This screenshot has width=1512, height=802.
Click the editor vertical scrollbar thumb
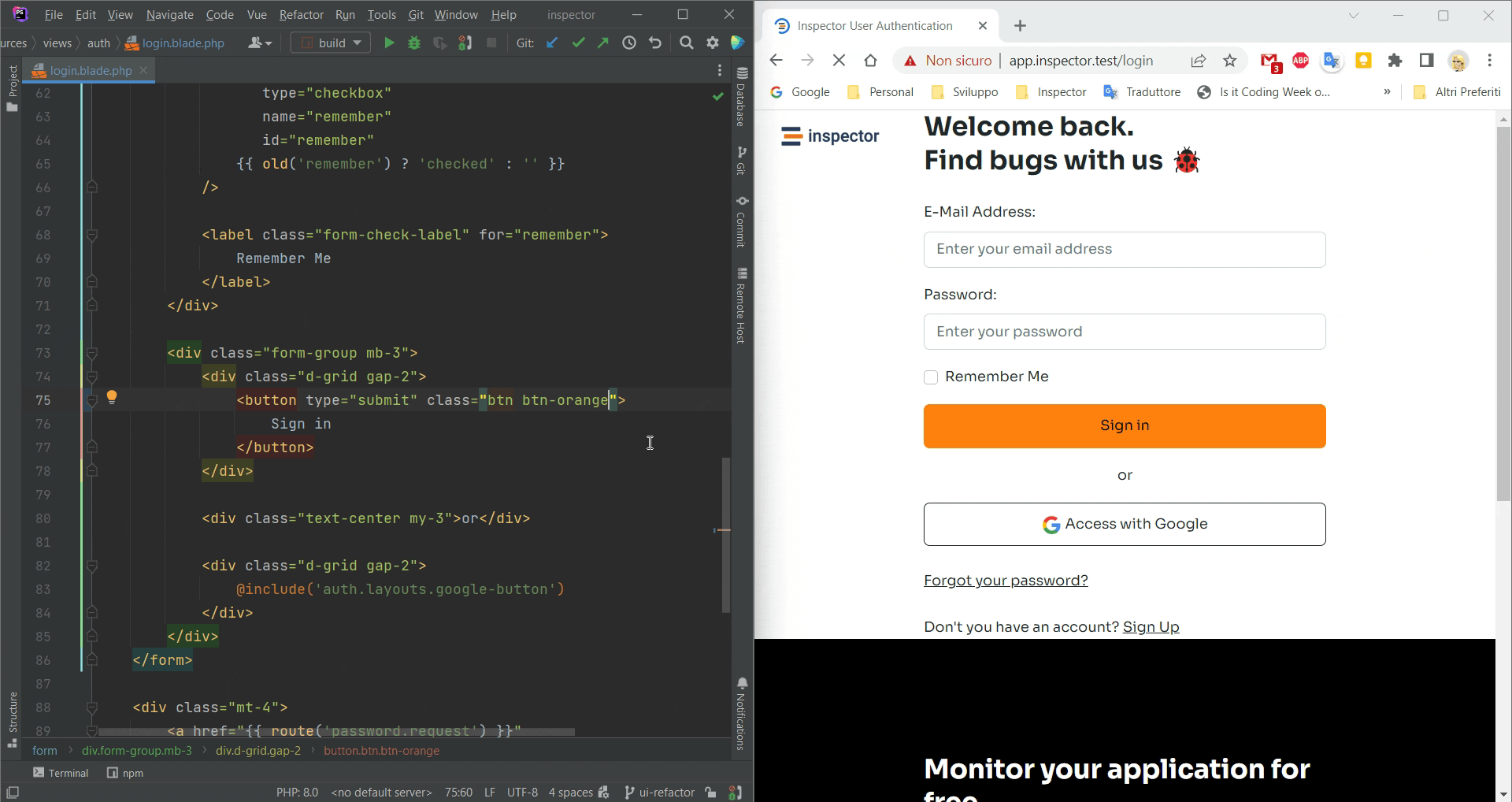click(726, 536)
